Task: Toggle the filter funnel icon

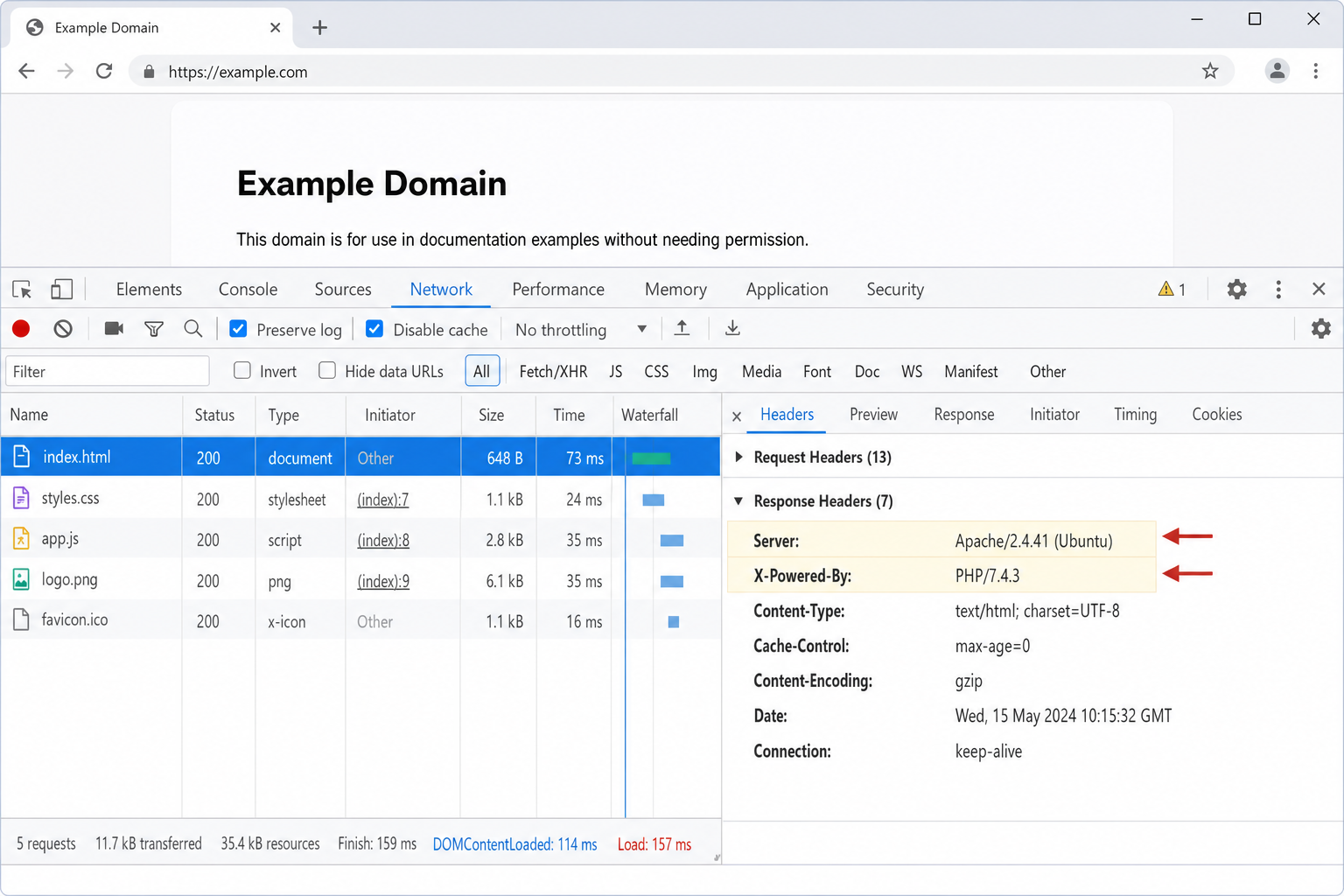Action: coord(154,329)
